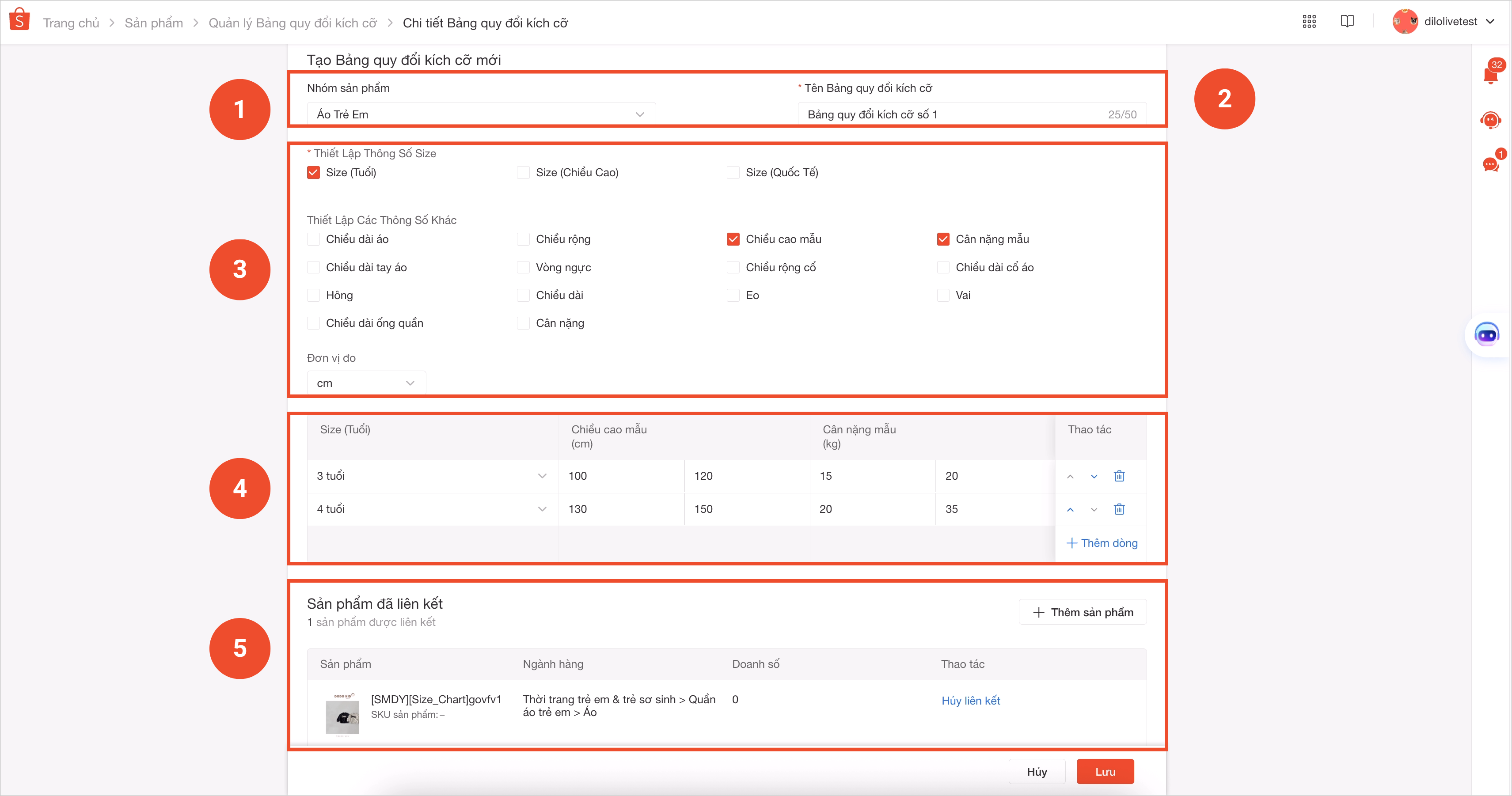Open the apps grid menu icon
This screenshot has width=1512, height=796.
click(1309, 22)
